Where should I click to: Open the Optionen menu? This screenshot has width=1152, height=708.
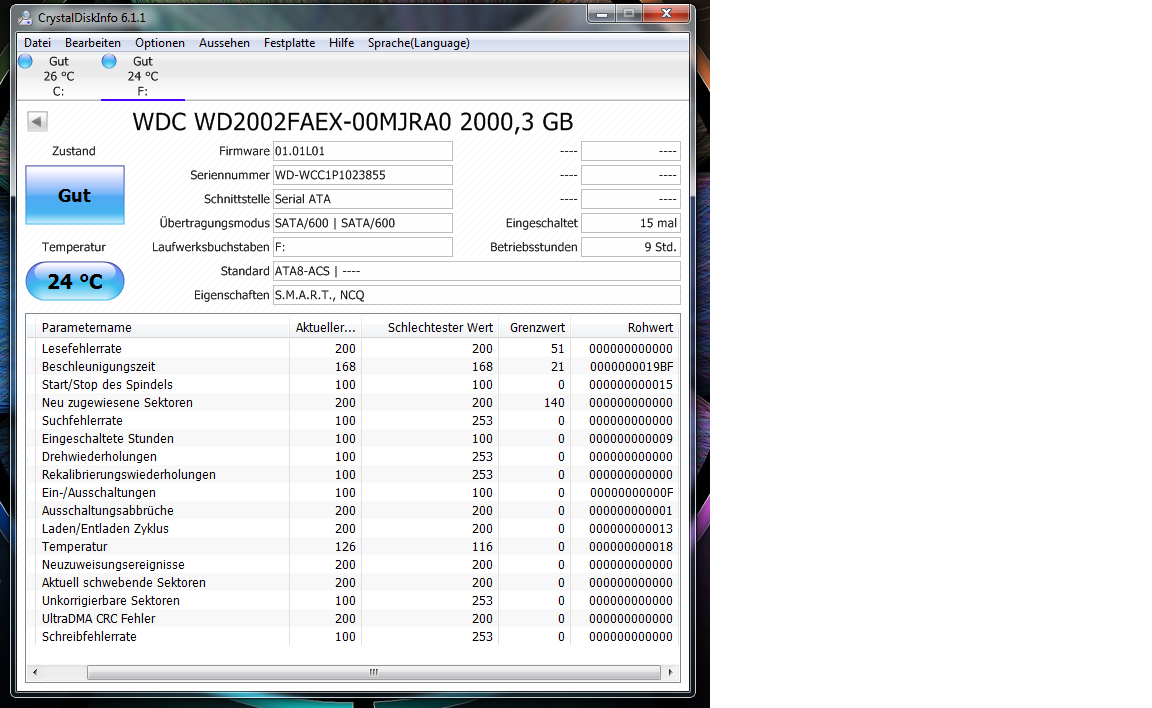coord(159,43)
